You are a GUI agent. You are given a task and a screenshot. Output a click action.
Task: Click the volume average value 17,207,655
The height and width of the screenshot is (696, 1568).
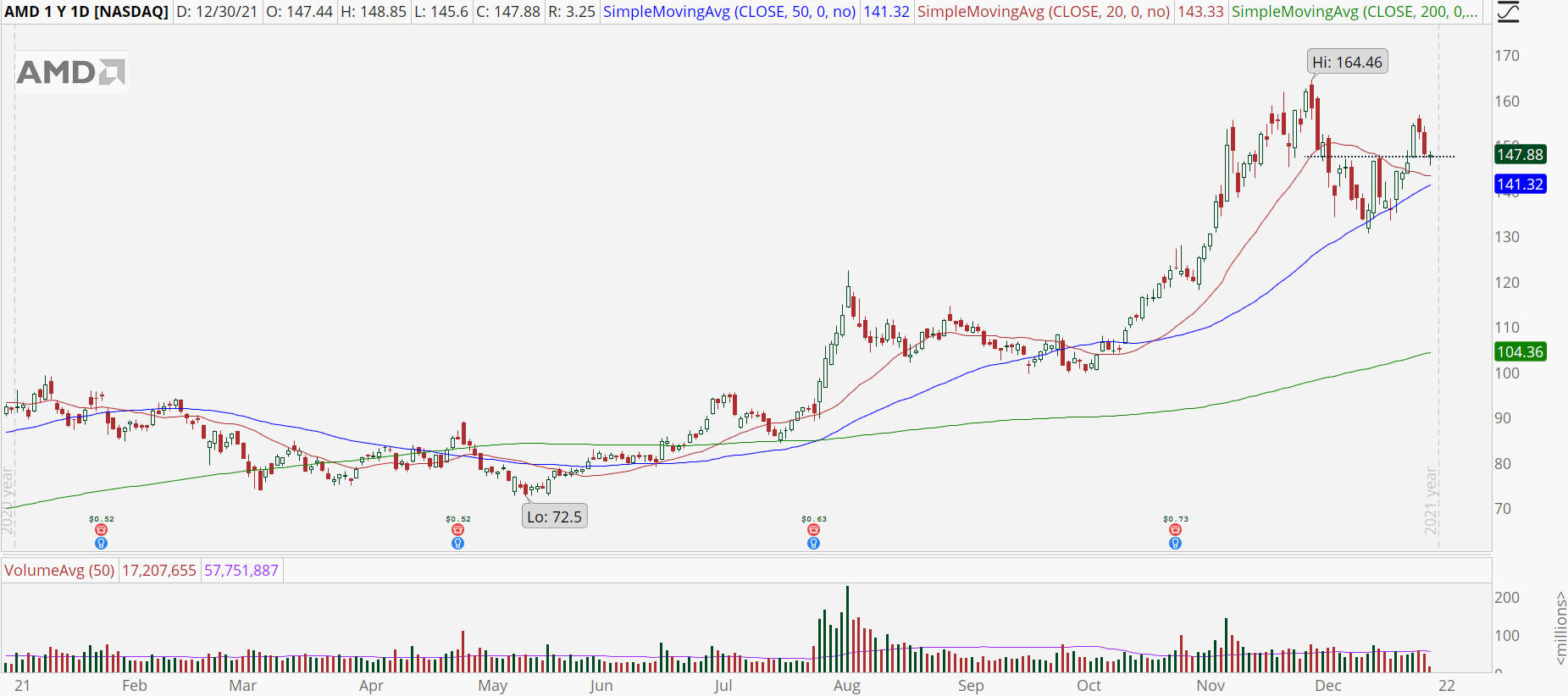tap(159, 571)
